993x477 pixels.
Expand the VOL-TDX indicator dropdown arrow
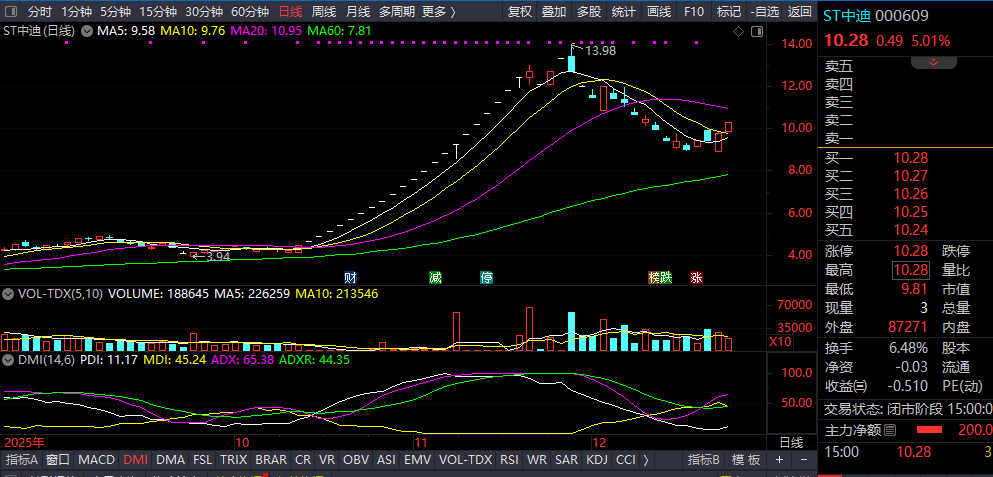8,294
